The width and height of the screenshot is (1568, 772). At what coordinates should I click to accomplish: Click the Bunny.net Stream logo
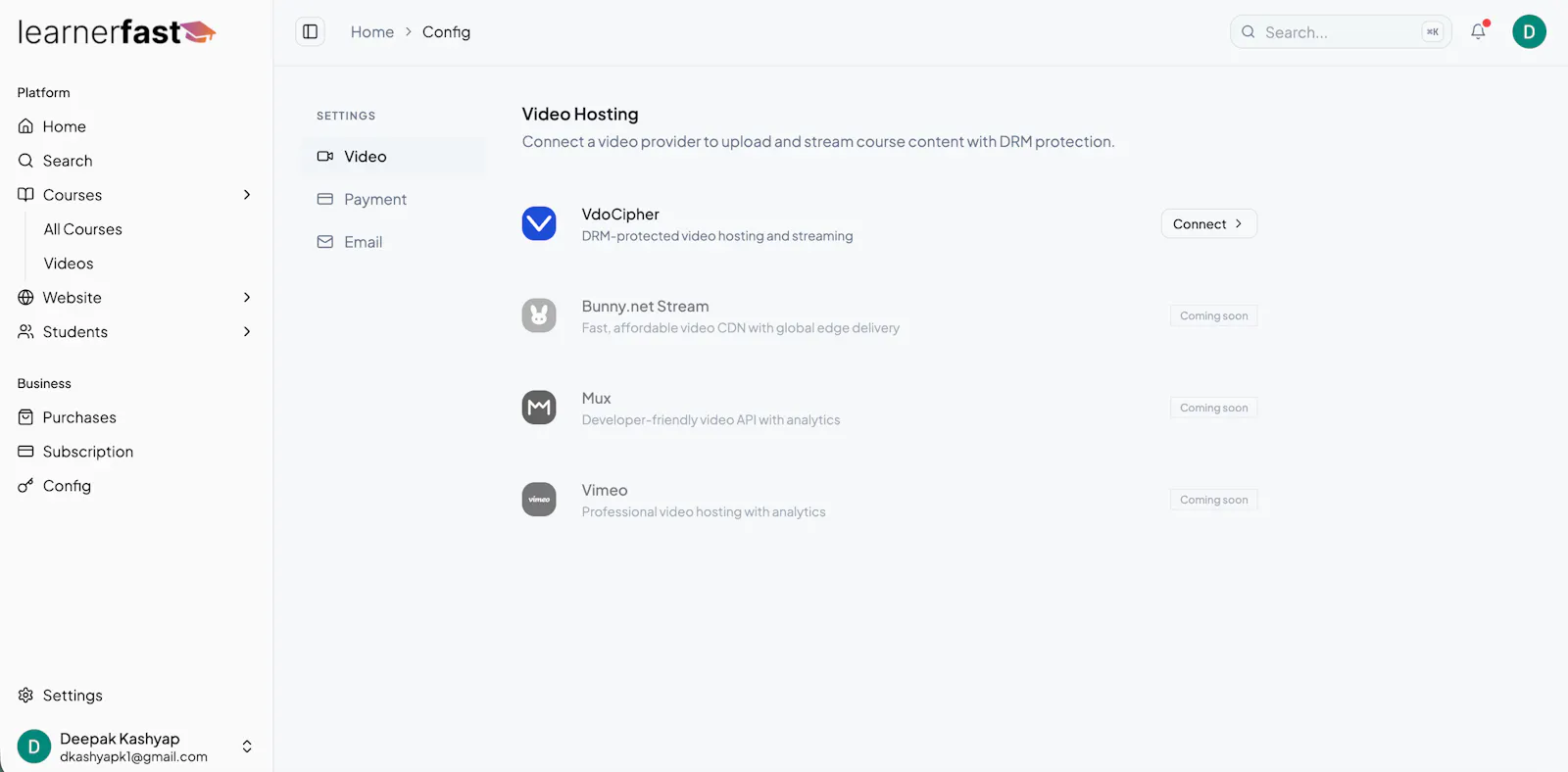[539, 315]
